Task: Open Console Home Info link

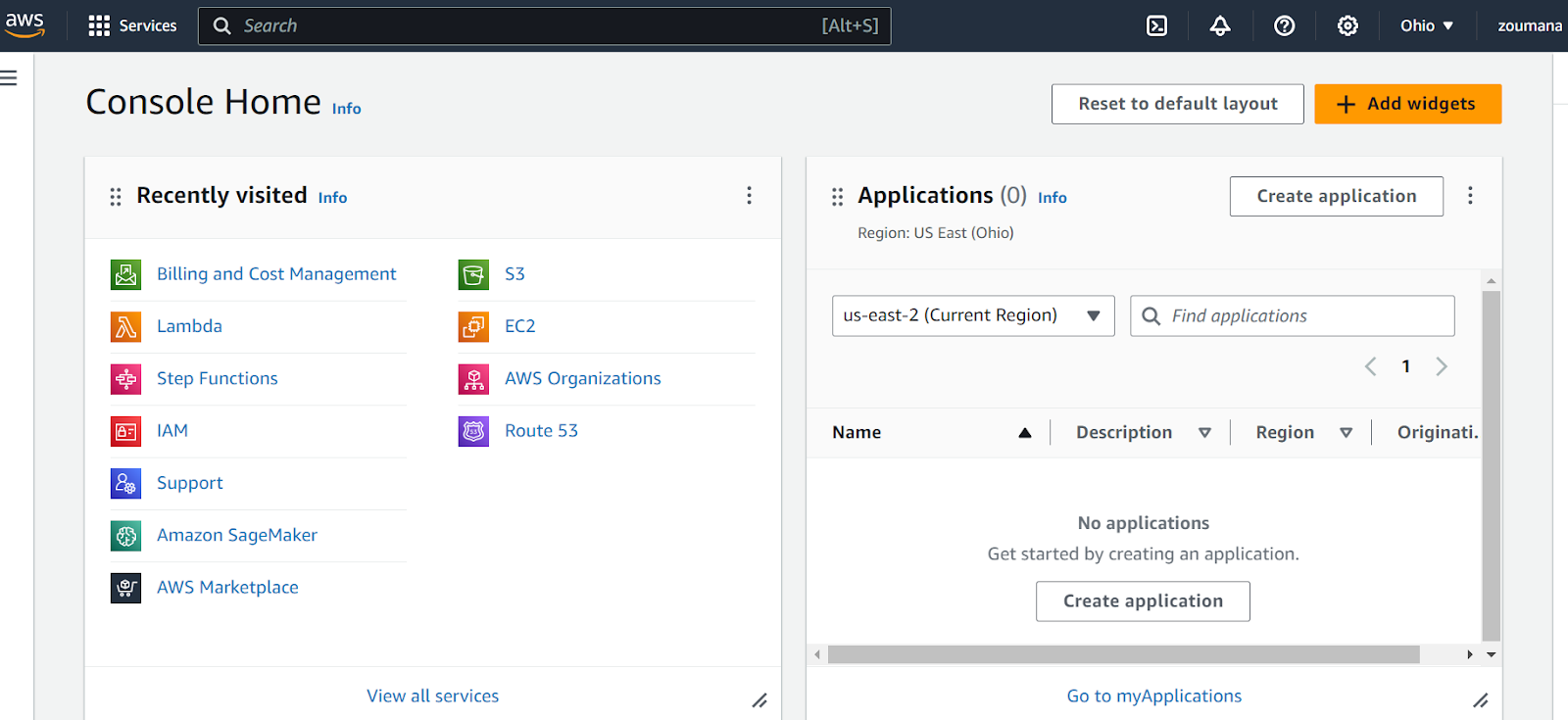Action: coord(347,109)
